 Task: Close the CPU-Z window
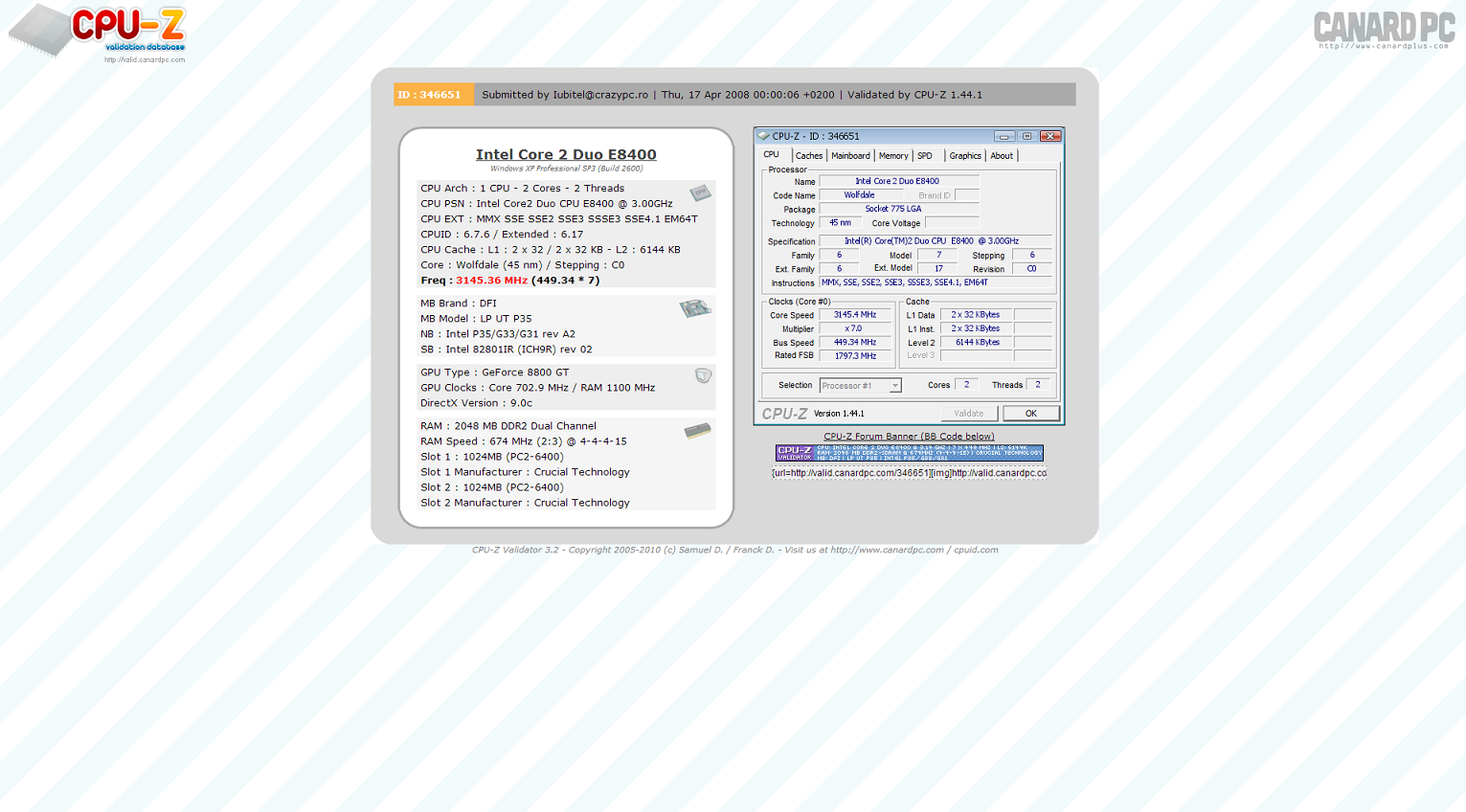[1050, 136]
